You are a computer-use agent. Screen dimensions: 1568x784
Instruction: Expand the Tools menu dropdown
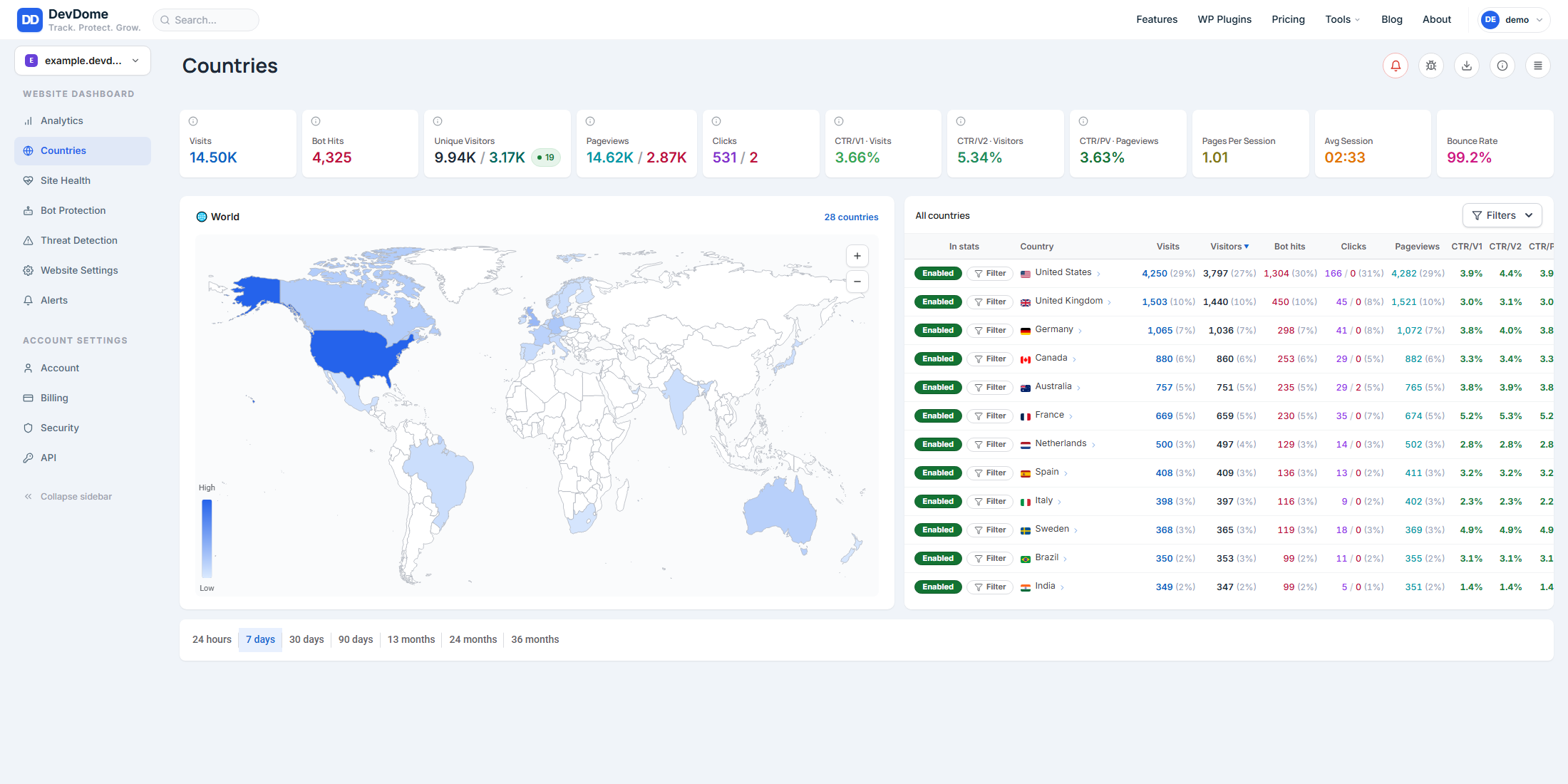click(1342, 20)
